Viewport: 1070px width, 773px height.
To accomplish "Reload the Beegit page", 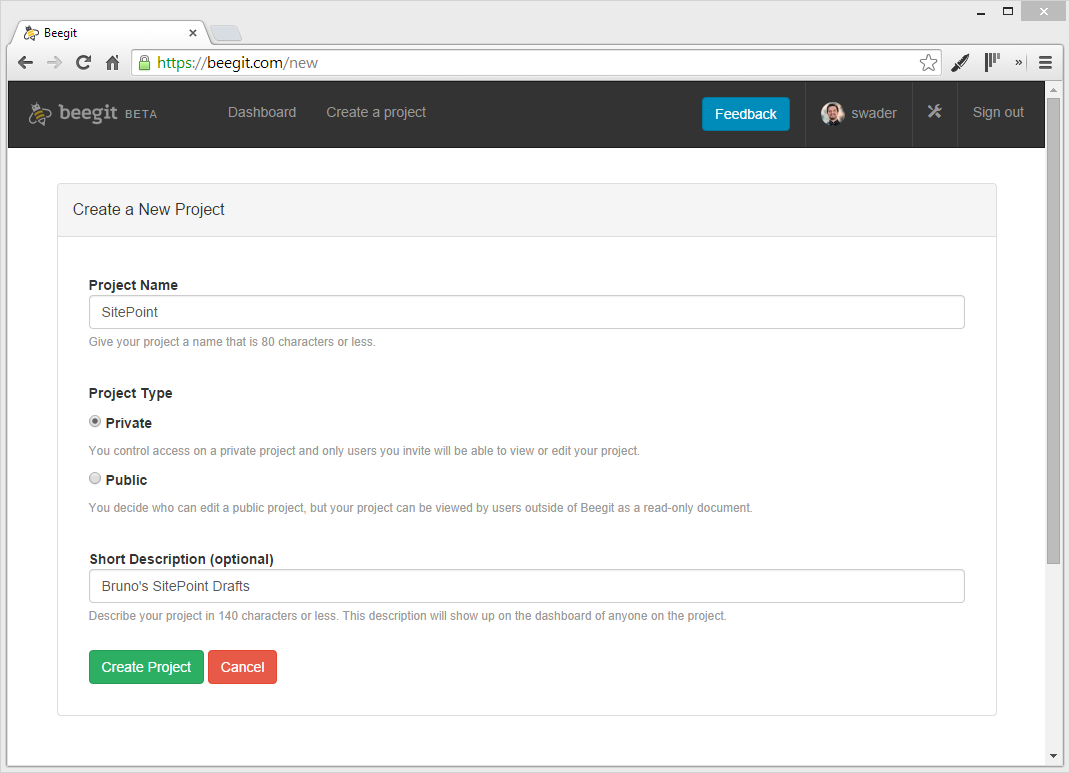I will tap(83, 63).
